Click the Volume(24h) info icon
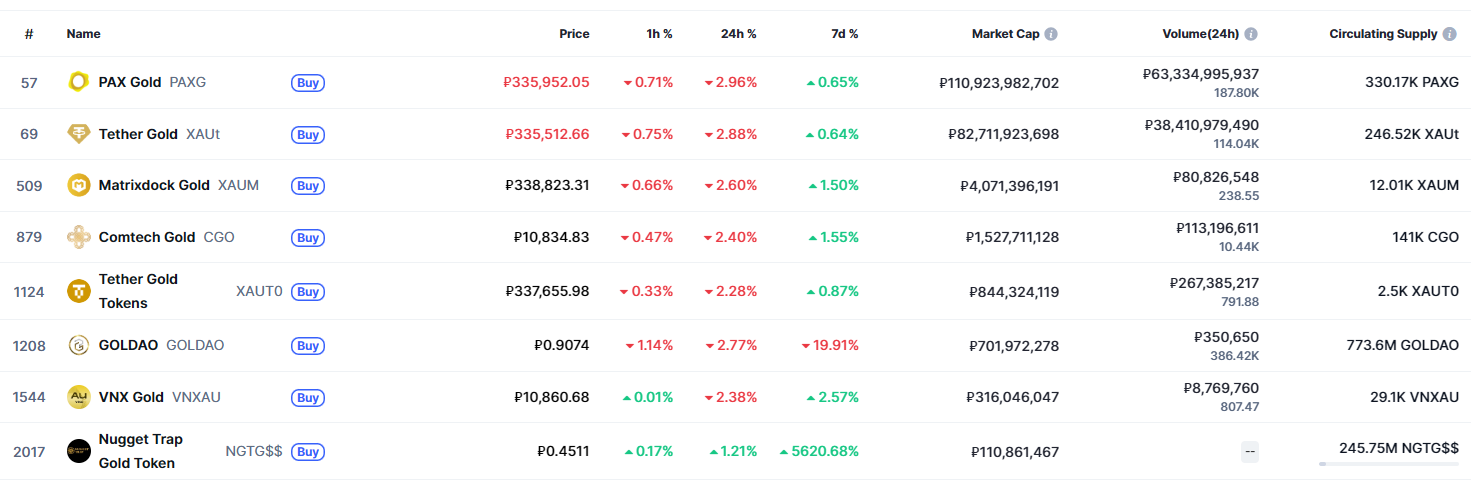Viewport: 1471px width, 482px height. point(1251,34)
